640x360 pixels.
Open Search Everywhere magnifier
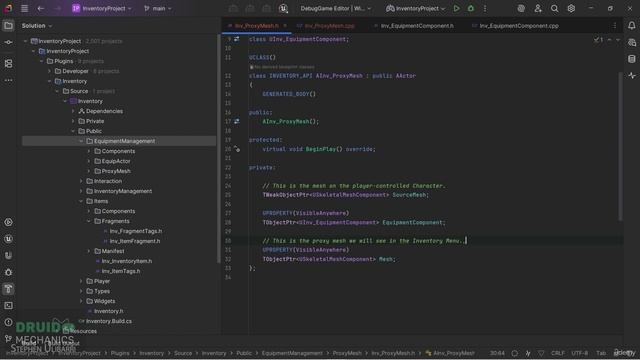point(554,8)
